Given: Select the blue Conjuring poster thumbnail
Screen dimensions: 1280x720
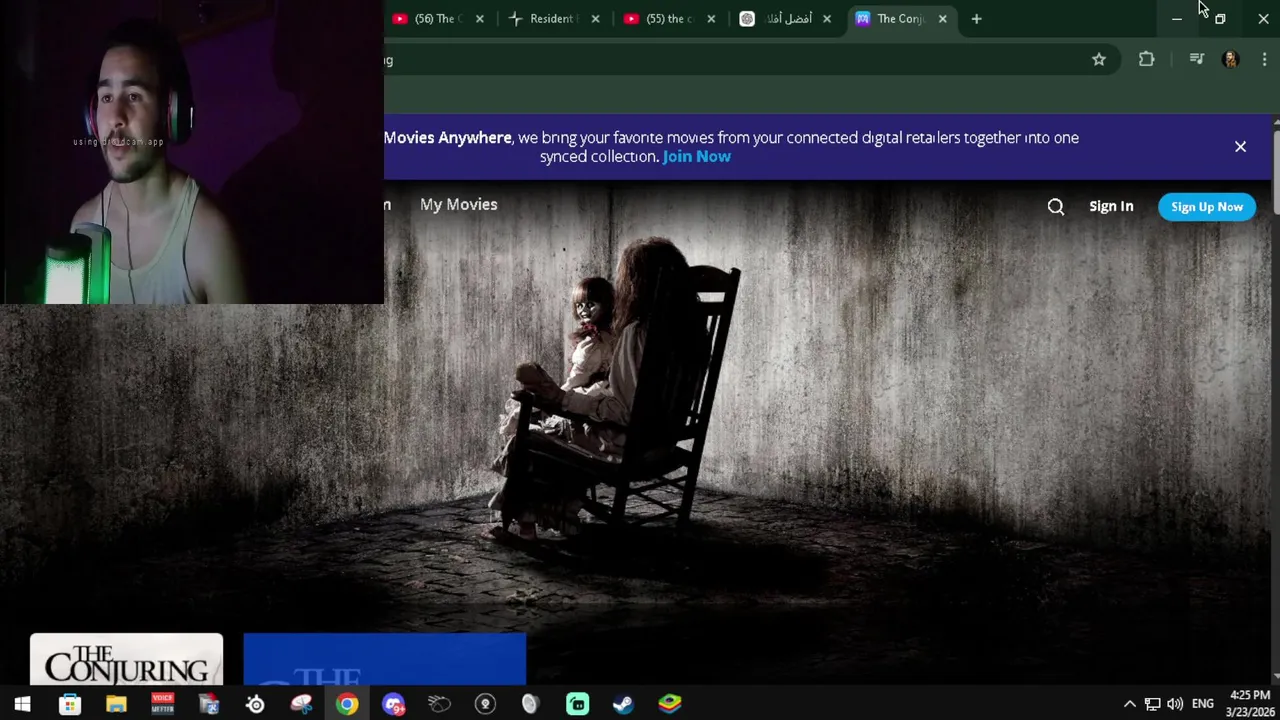Looking at the screenshot, I should coord(385,659).
